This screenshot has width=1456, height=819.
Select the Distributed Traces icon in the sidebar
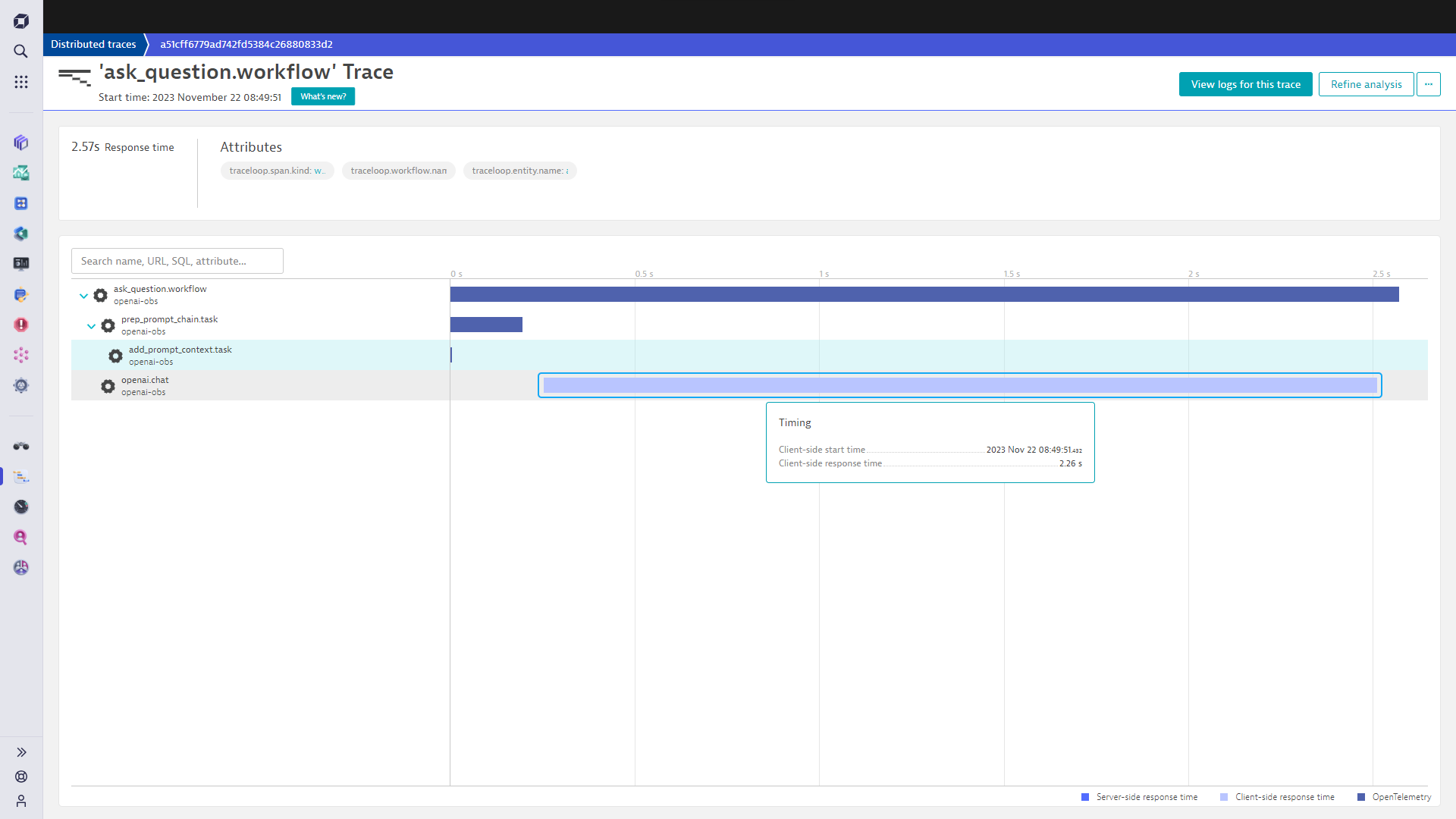20,476
